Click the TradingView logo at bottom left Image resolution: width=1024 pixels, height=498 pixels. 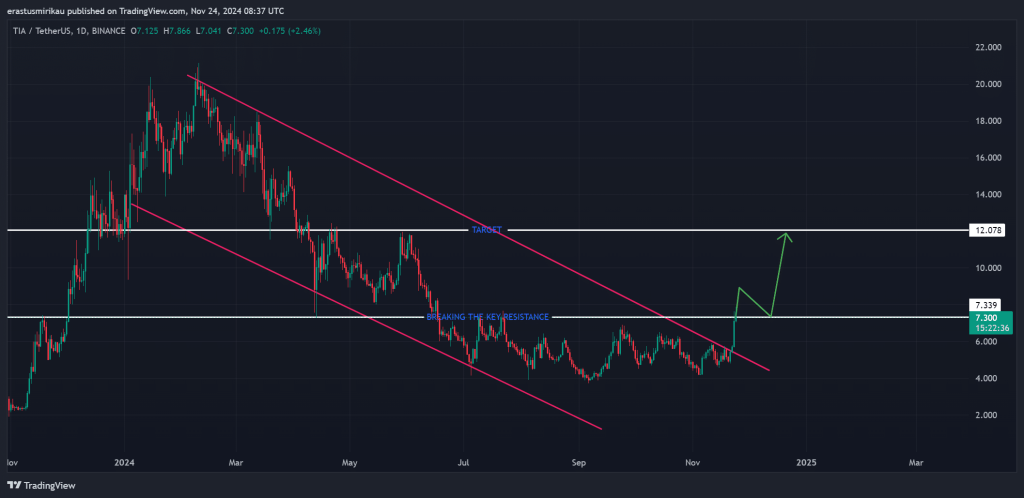(x=41, y=486)
